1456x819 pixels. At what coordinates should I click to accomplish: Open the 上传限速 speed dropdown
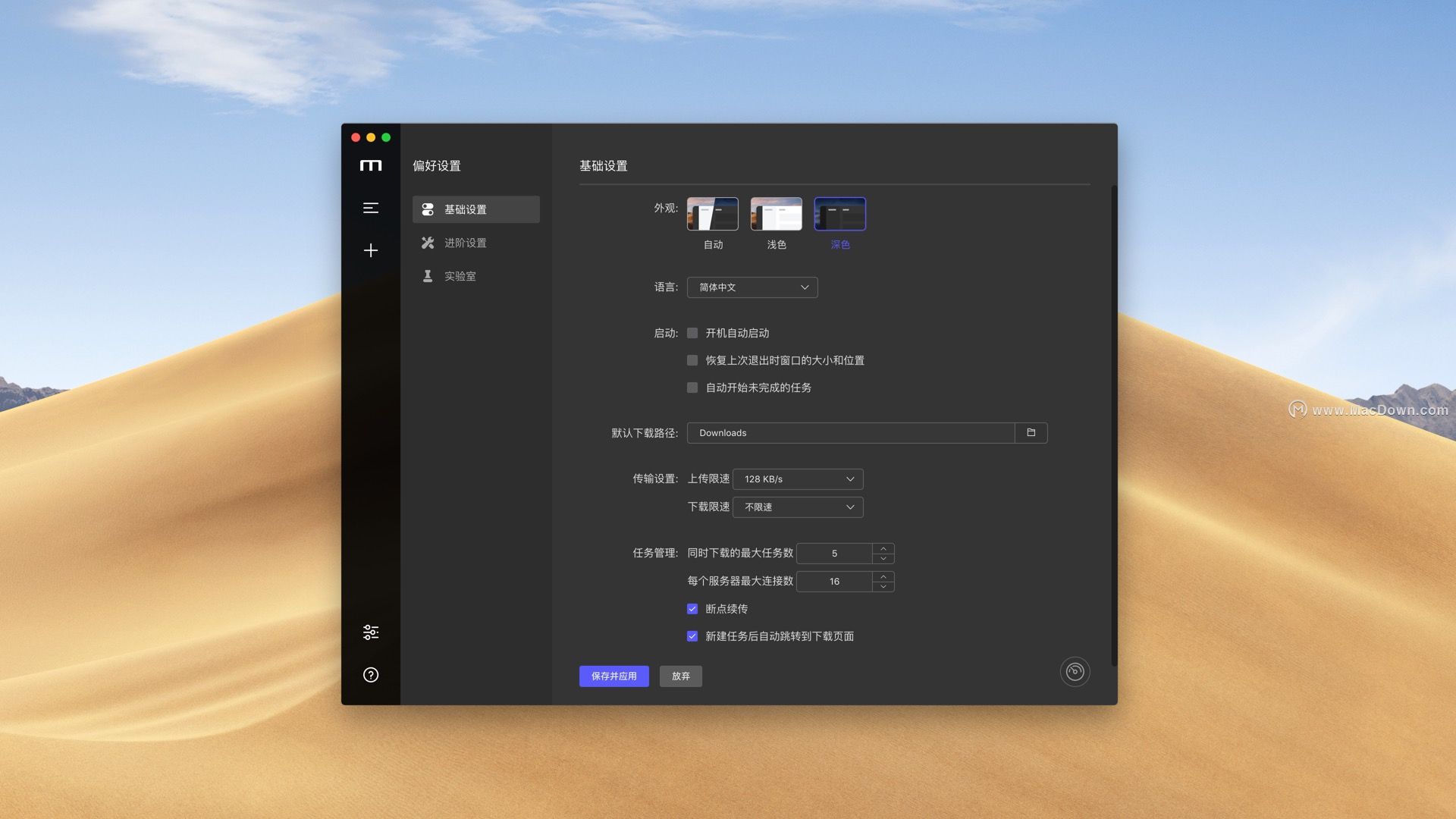(x=797, y=479)
